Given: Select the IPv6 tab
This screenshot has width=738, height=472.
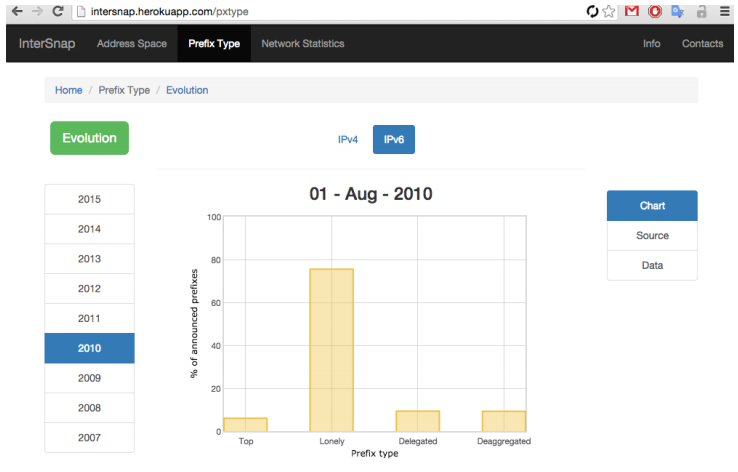Looking at the screenshot, I should tap(394, 139).
